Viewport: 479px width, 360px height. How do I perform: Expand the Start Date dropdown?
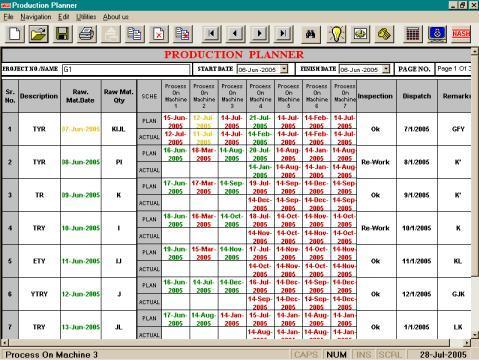click(284, 69)
